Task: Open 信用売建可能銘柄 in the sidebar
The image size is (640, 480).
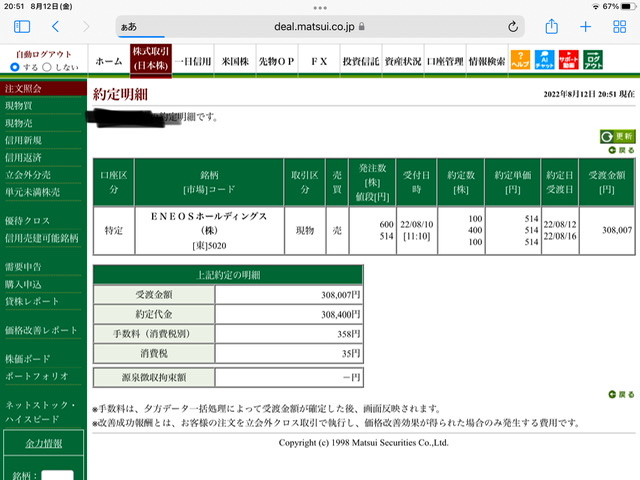Action: 42,238
